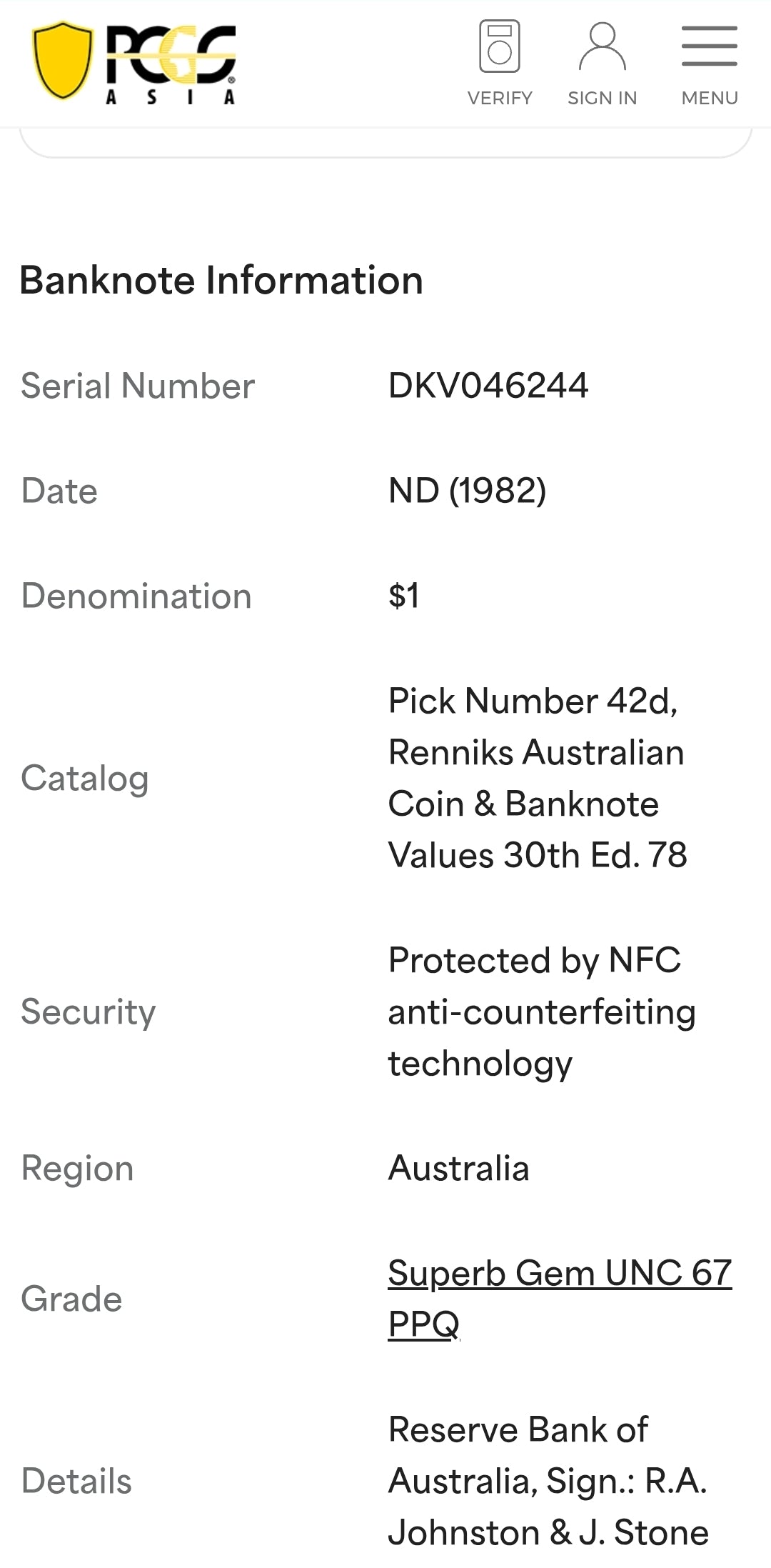Click the Banknote Information heading
The height and width of the screenshot is (1568, 771).
tap(221, 280)
